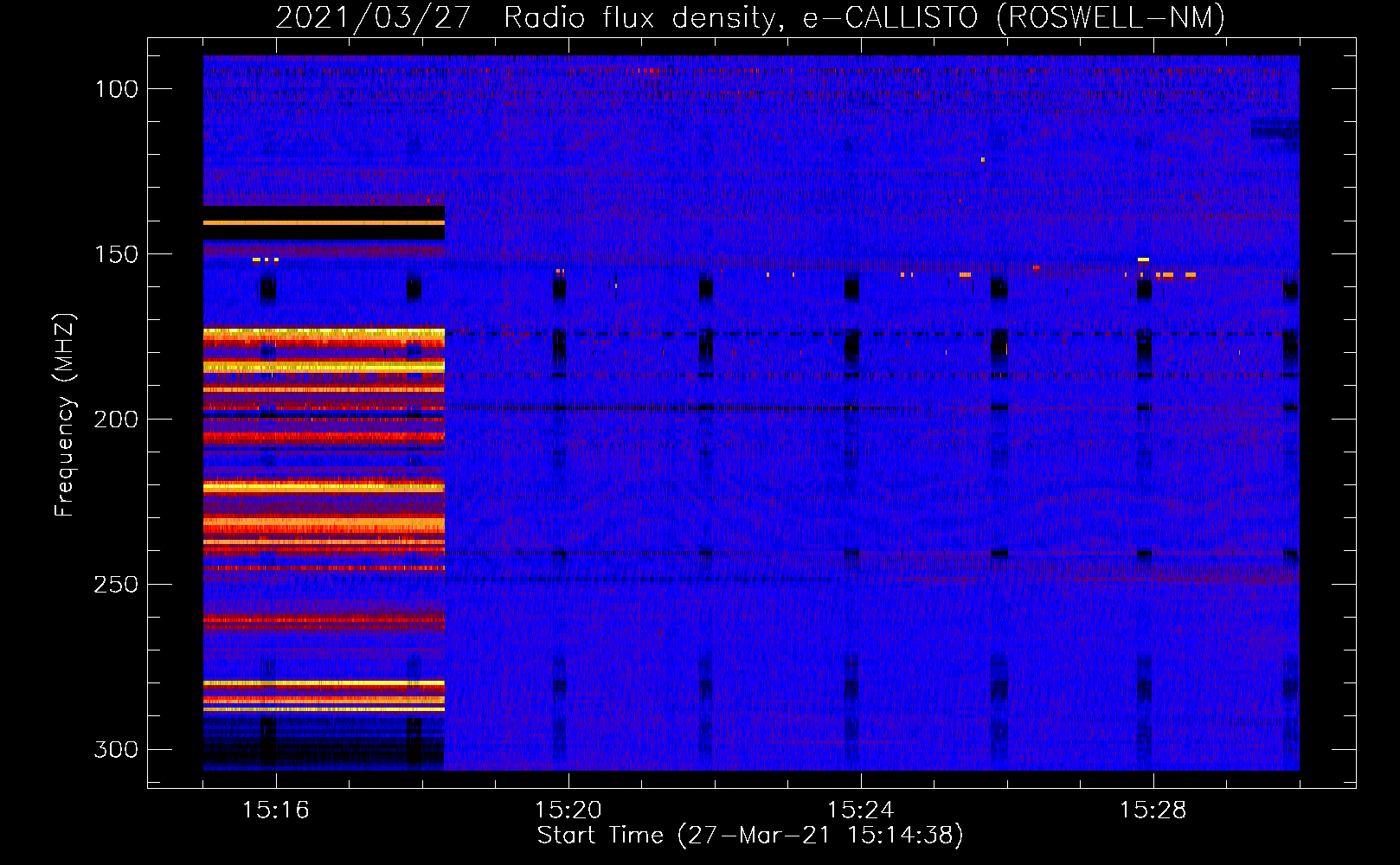Click the 250 frequency tick label

(116, 585)
